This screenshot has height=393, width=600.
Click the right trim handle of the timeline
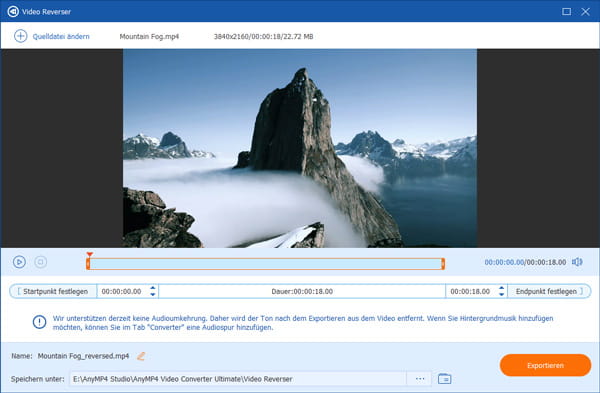pyautogui.click(x=443, y=264)
